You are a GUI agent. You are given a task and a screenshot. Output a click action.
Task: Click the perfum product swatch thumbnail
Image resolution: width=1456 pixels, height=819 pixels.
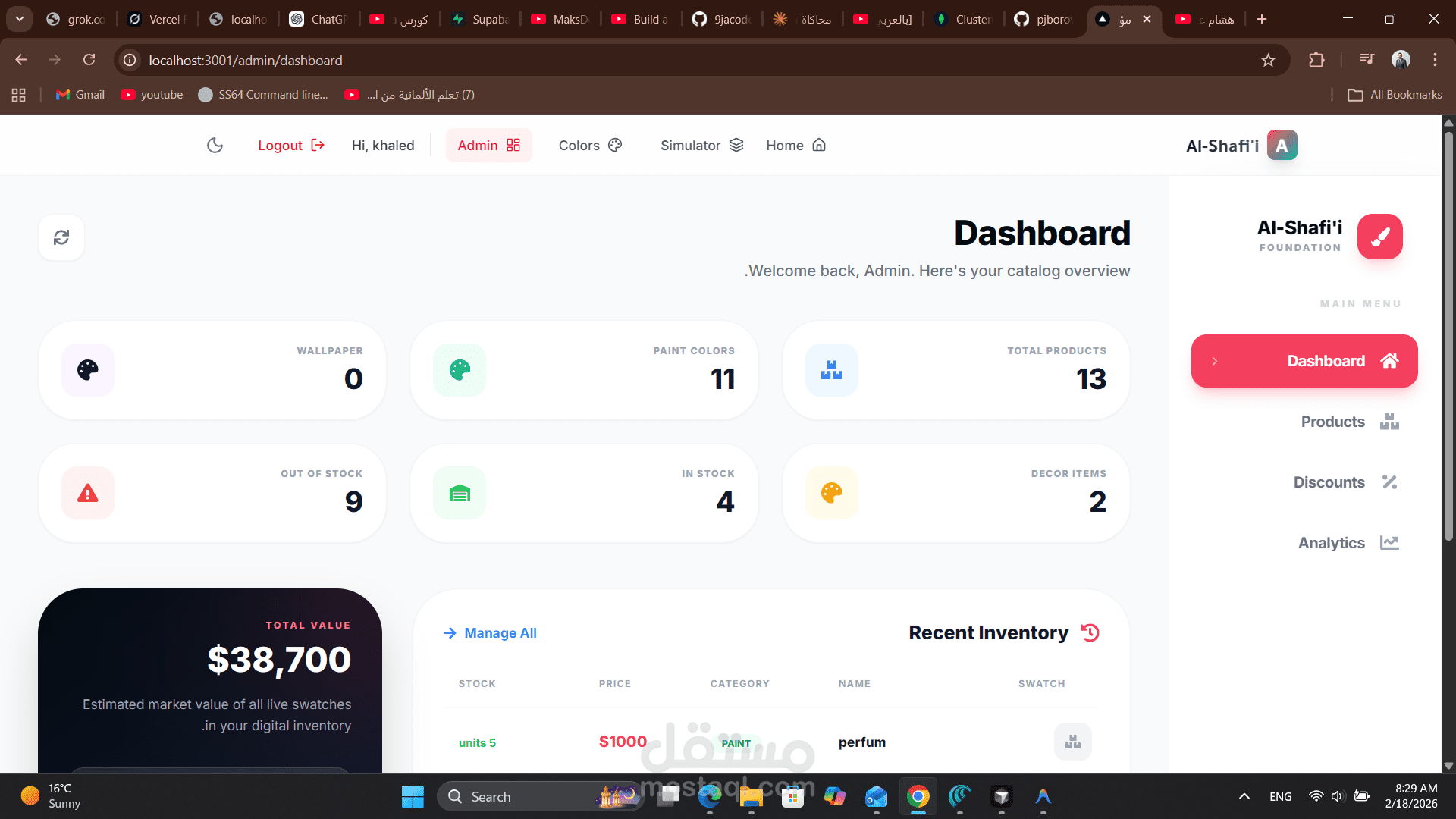coord(1072,742)
